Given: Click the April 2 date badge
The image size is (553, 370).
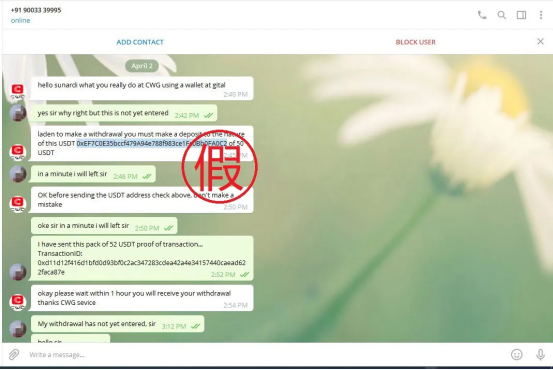Looking at the screenshot, I should click(142, 66).
